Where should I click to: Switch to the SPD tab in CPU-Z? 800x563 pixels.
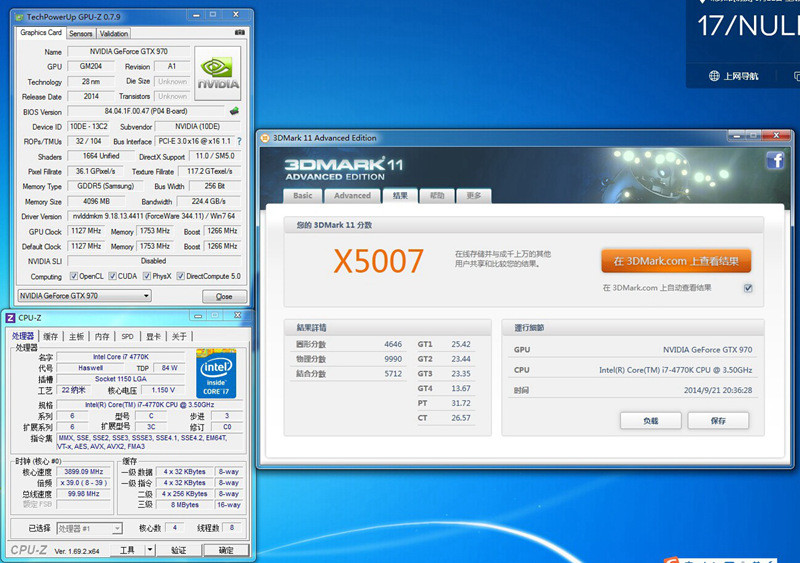click(x=128, y=336)
